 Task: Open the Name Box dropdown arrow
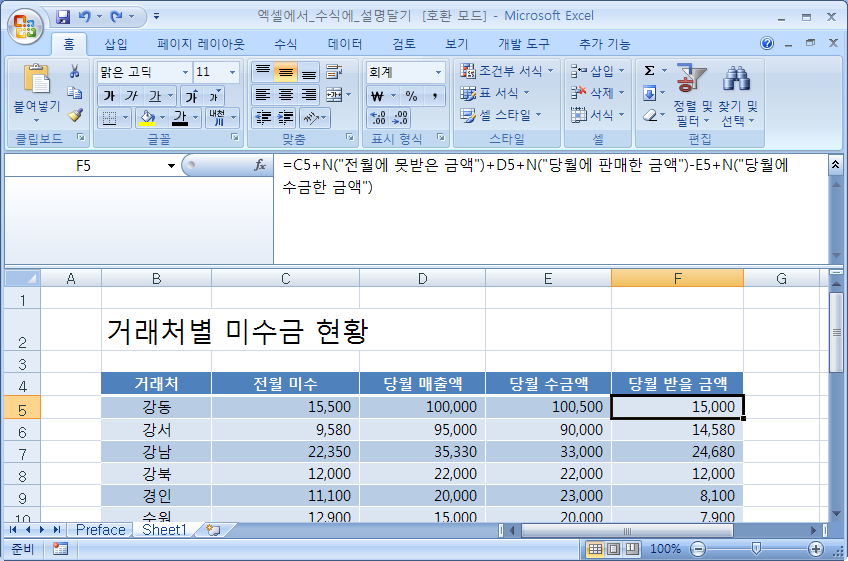[171, 166]
